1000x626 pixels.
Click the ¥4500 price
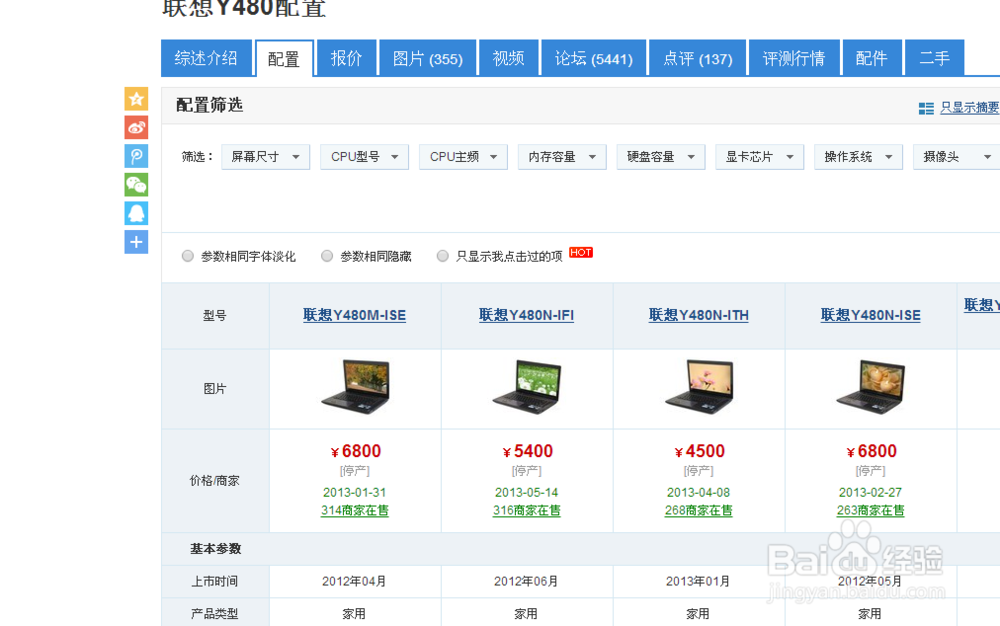(x=700, y=451)
